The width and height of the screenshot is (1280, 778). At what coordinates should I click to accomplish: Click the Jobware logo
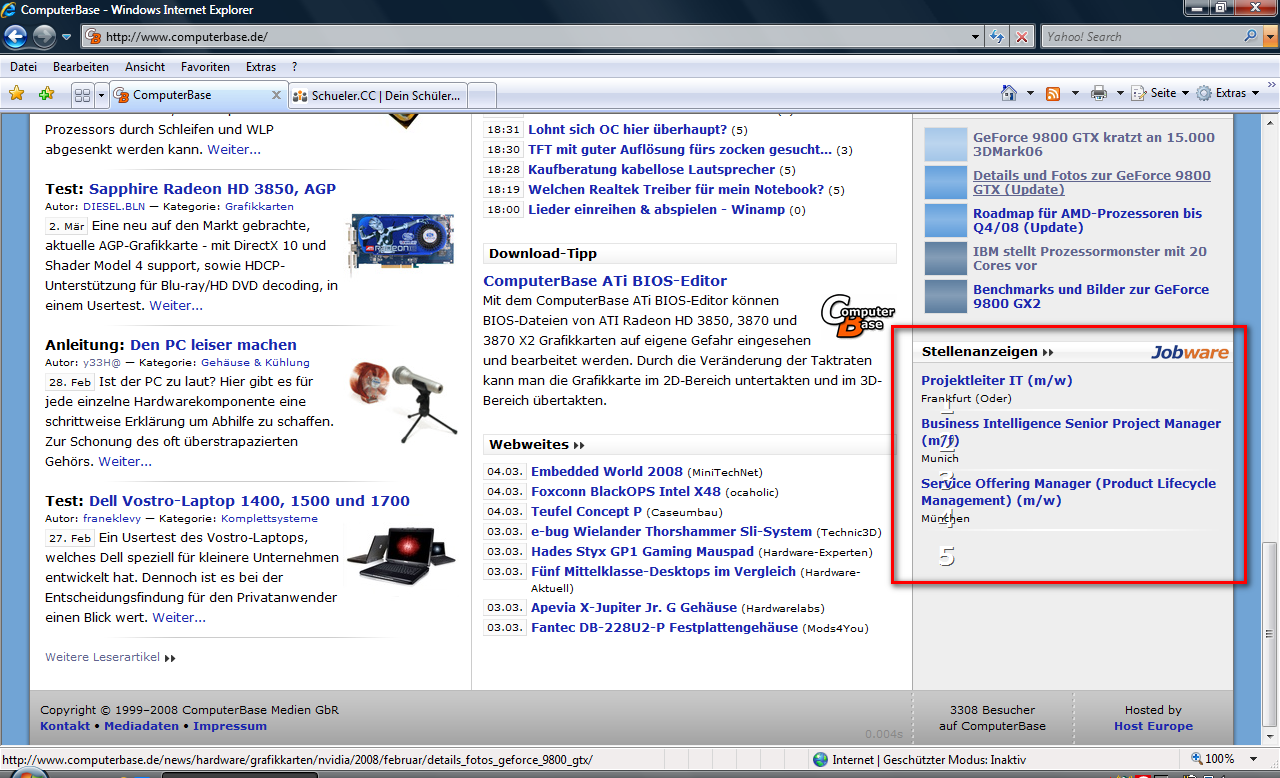[x=1190, y=352]
